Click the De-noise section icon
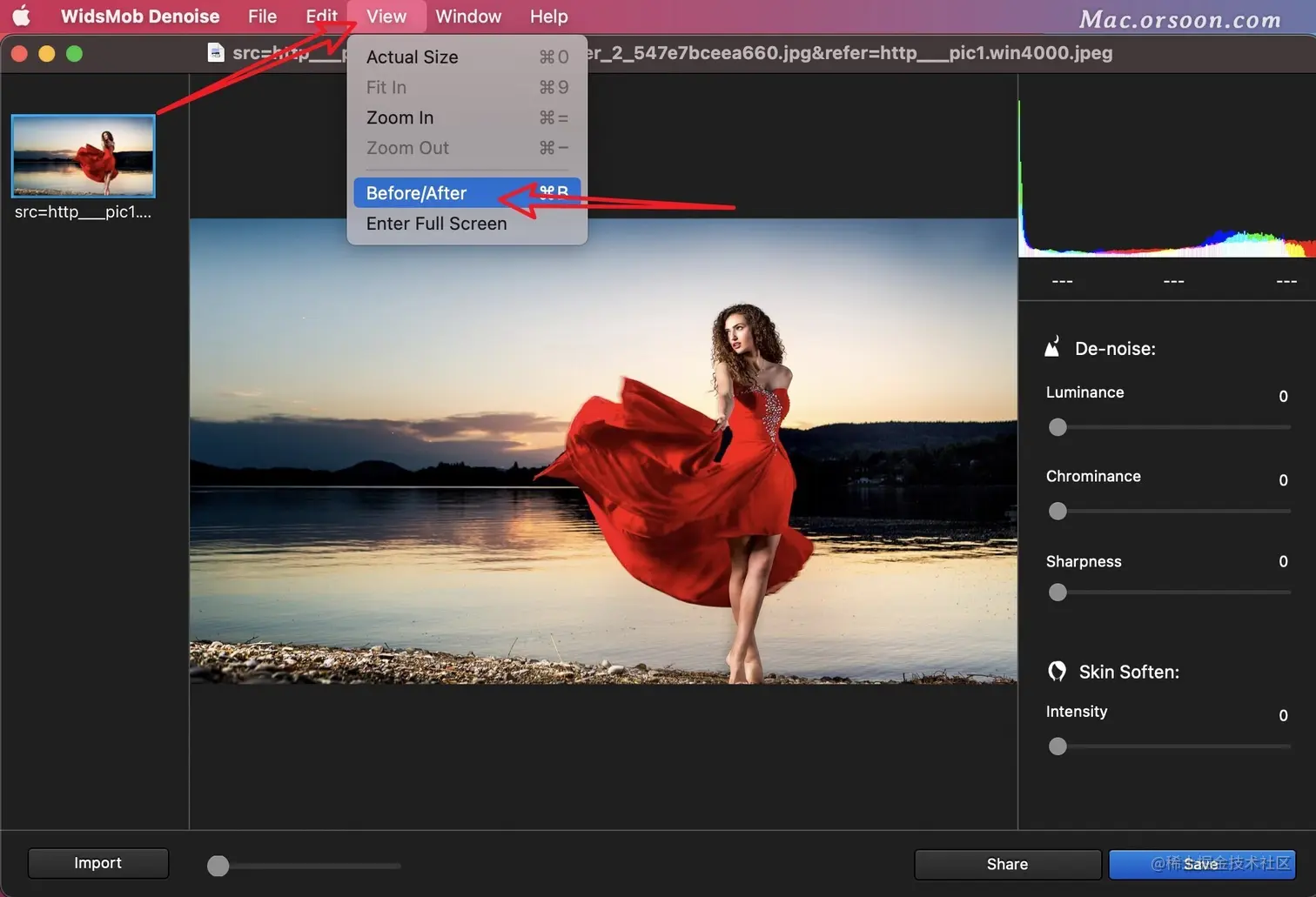1316x897 pixels. tap(1052, 347)
